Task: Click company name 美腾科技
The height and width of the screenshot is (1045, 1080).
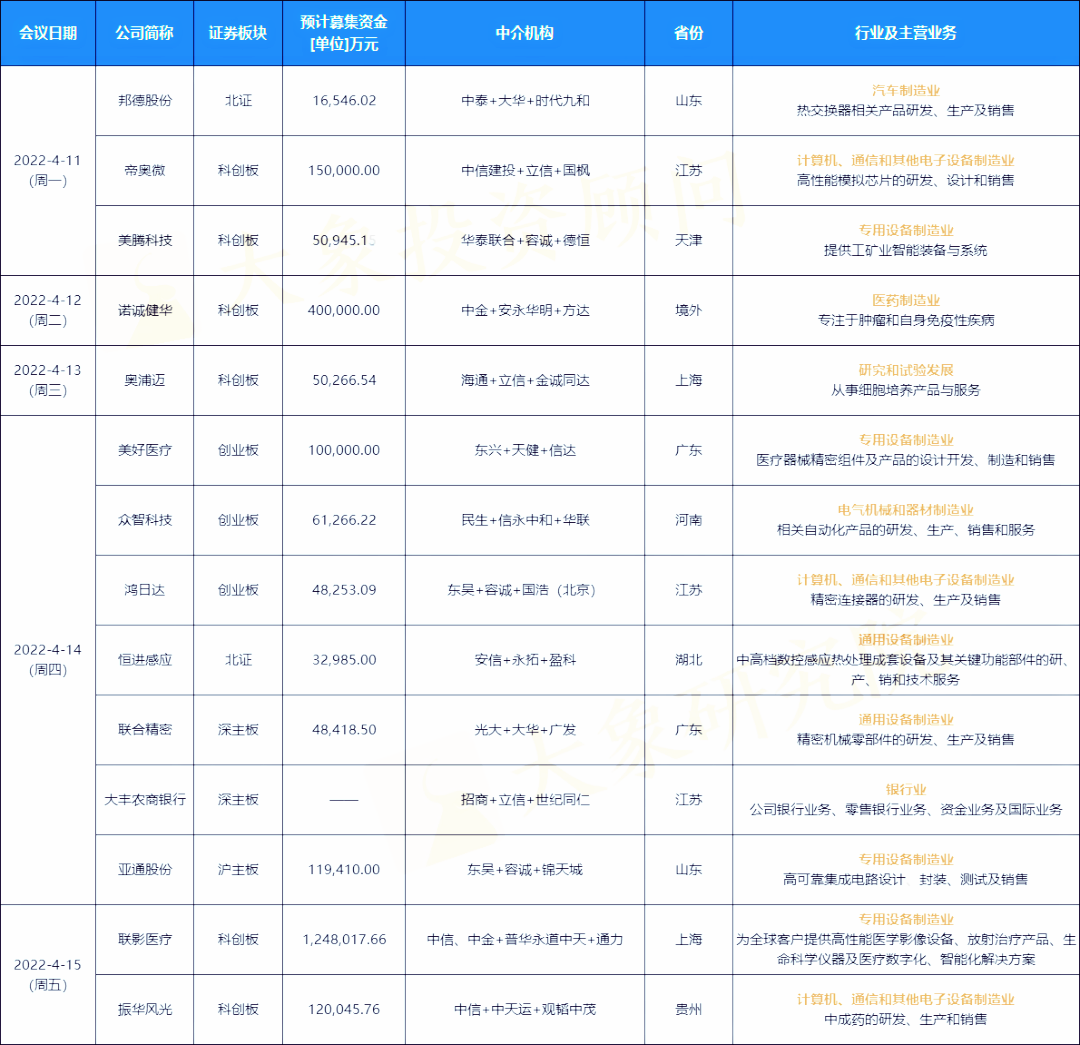Action: pos(145,240)
